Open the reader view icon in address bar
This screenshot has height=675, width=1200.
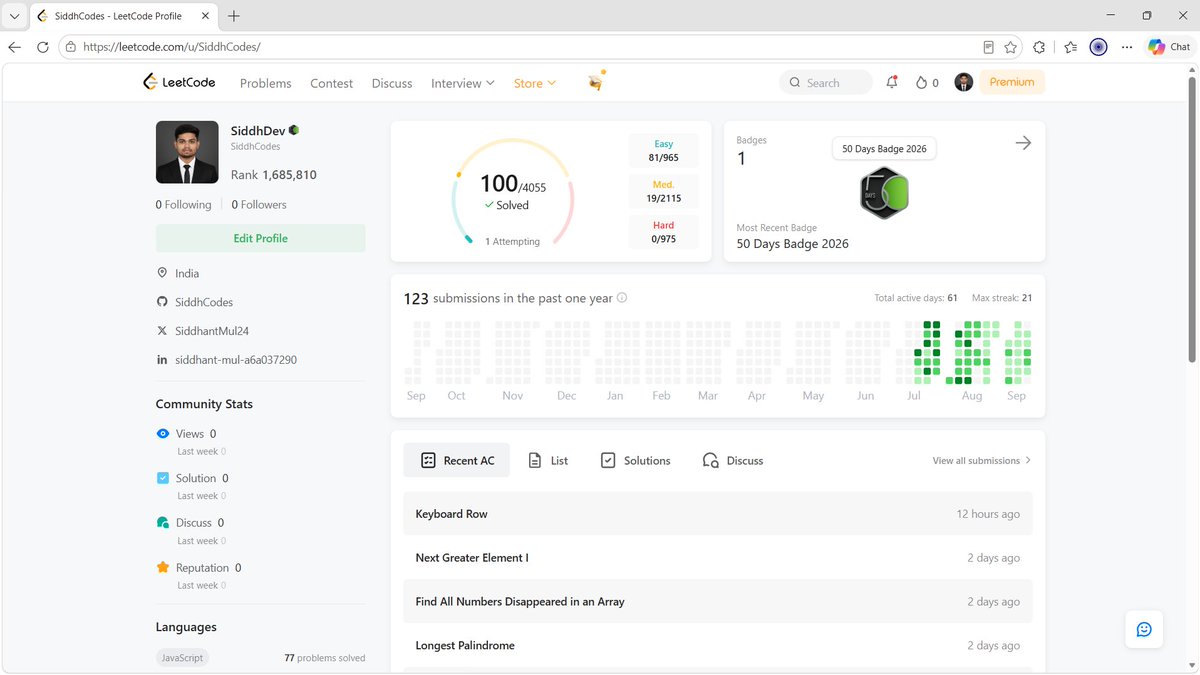(988, 47)
